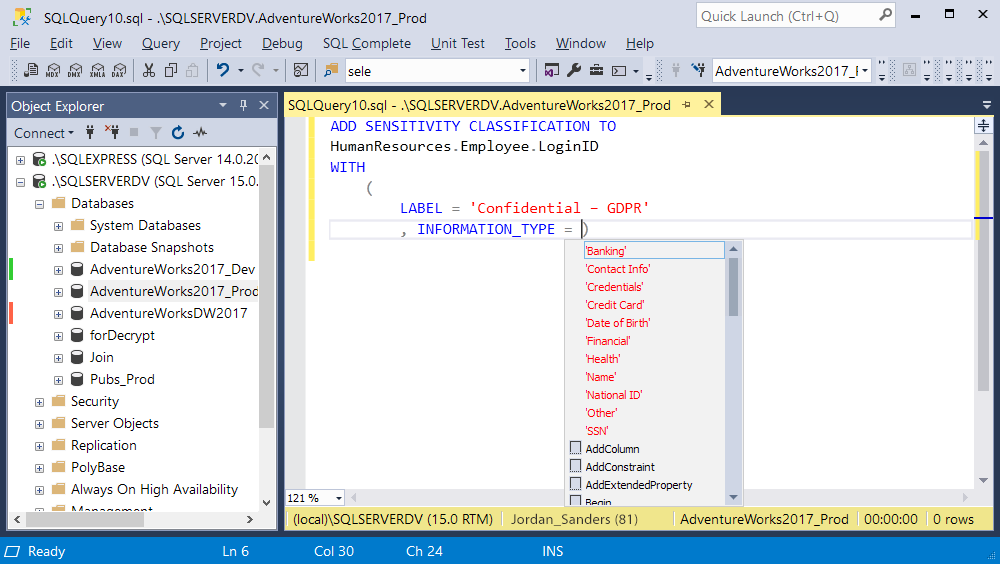Screen dimensions: 1000x564
Task: Select the AdventureWorksDW2017 database
Action: coord(168,313)
